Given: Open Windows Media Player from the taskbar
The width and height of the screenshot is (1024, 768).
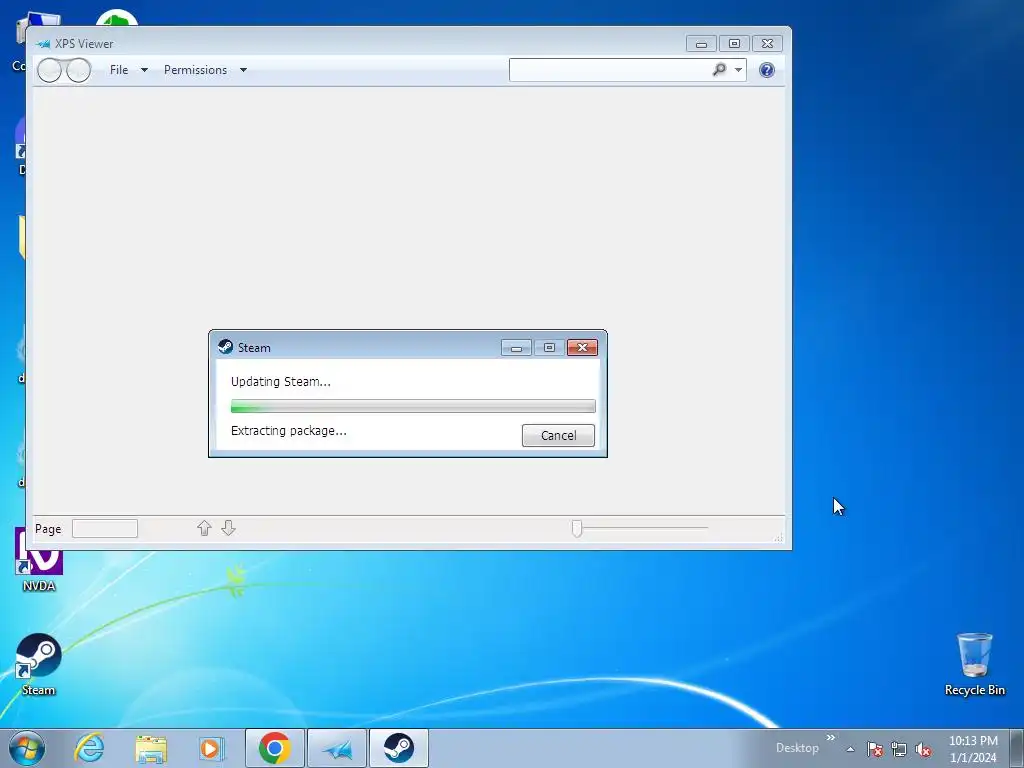Looking at the screenshot, I should coord(211,748).
